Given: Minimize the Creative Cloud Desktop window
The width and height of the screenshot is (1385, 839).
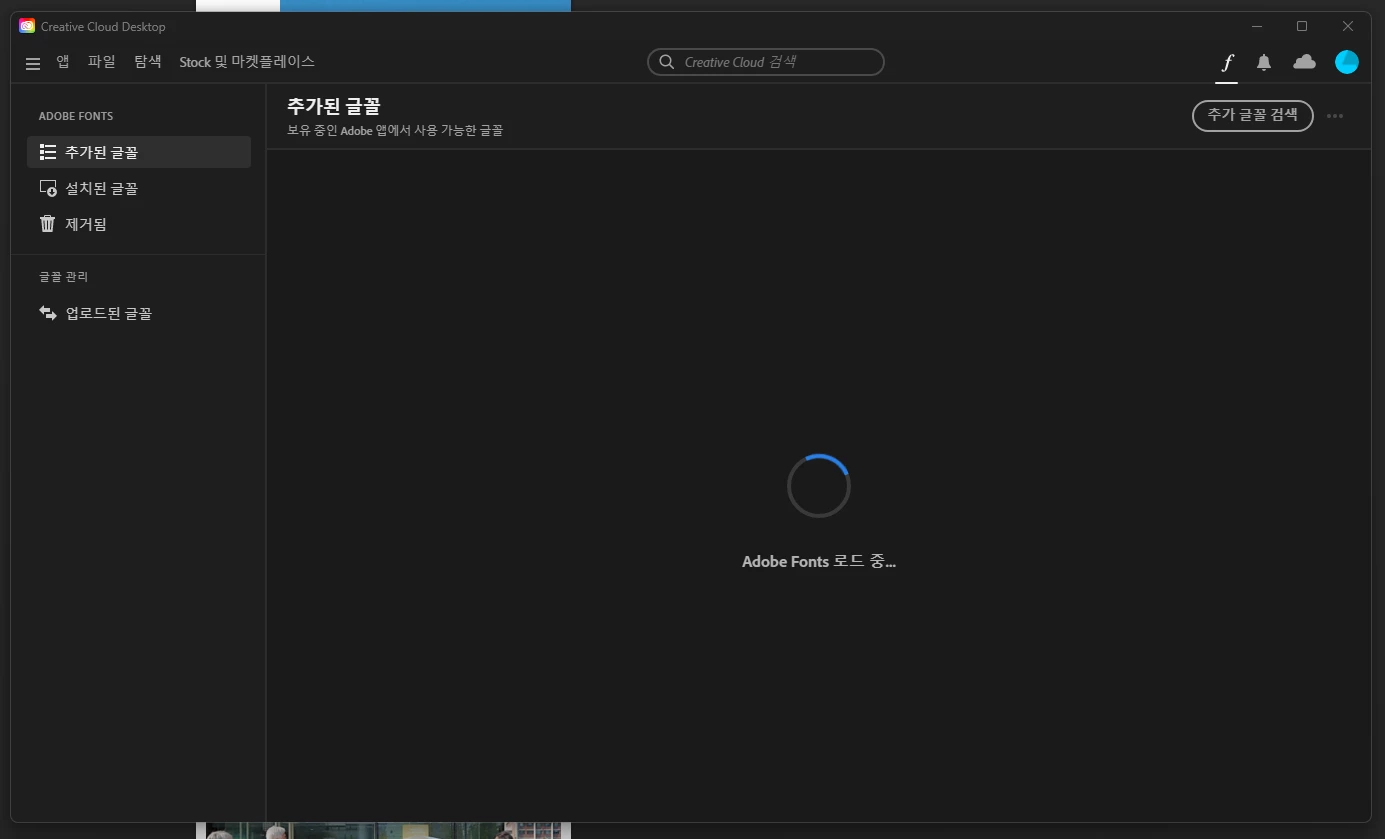Looking at the screenshot, I should pos(1257,26).
